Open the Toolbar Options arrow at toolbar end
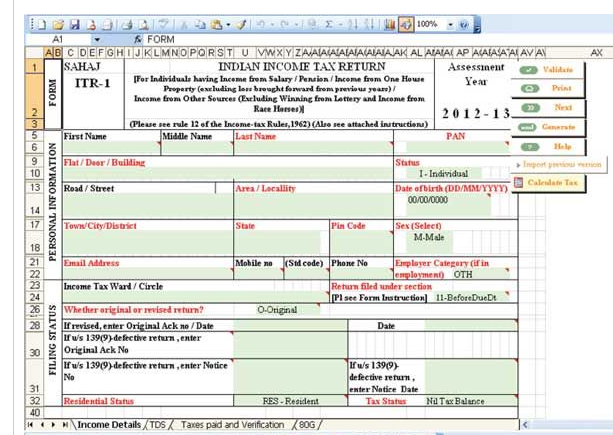Viewport: 613px width, 435px height. 477,26
